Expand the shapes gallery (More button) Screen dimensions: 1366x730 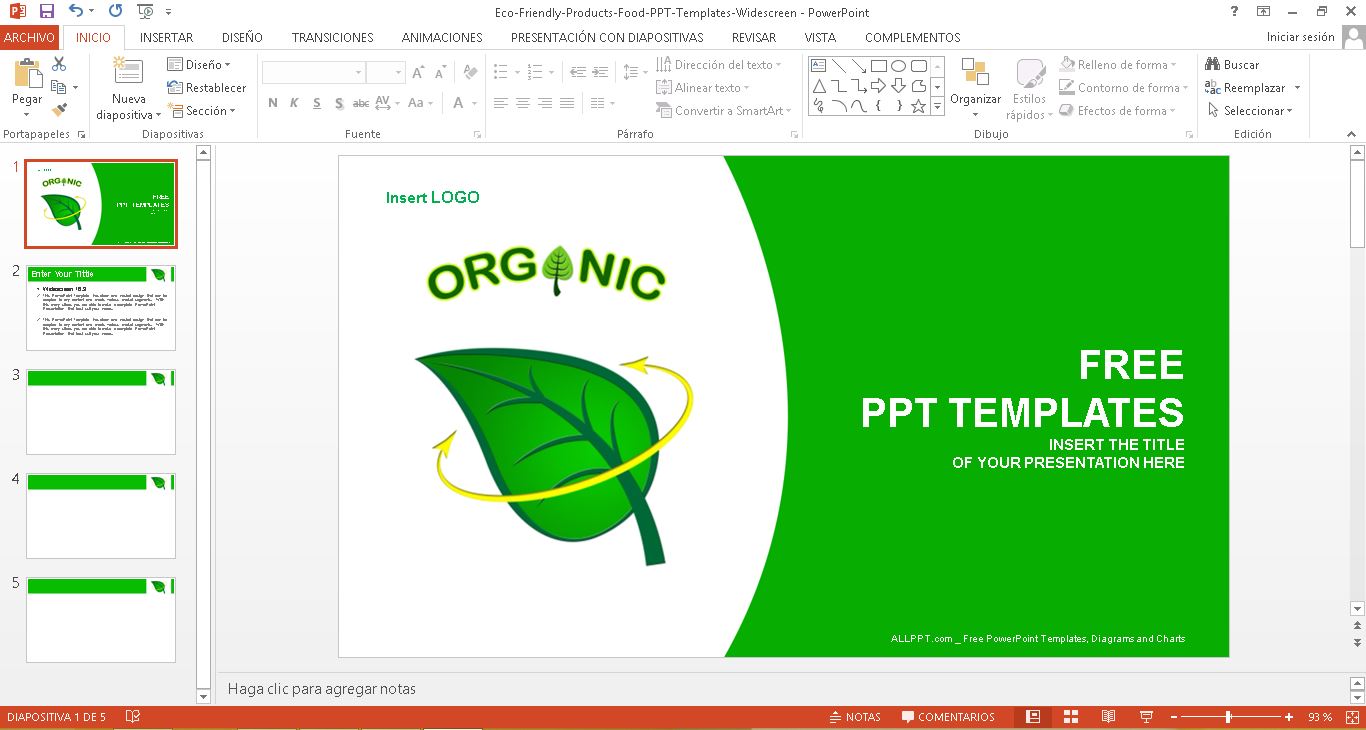[x=937, y=106]
